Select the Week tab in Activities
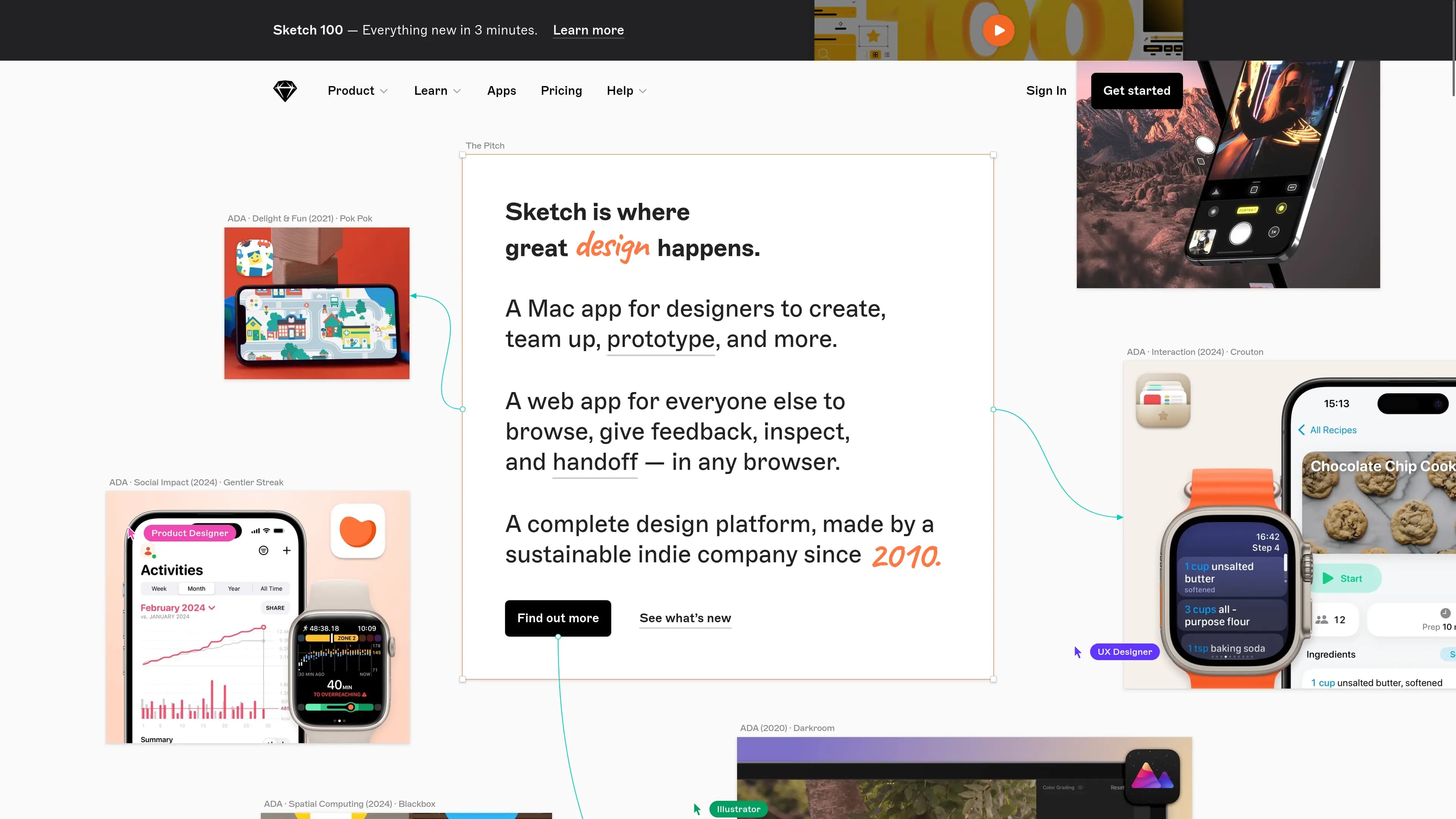 159,588
